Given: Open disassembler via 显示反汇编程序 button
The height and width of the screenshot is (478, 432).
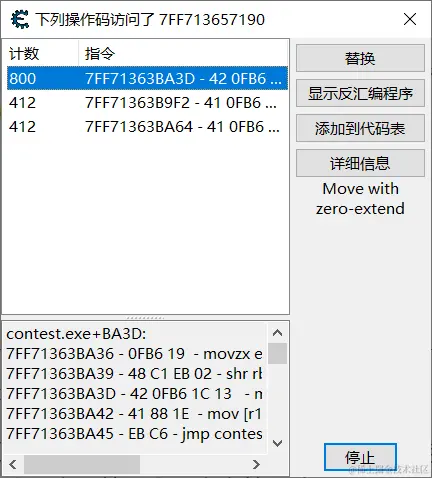Looking at the screenshot, I should tap(360, 93).
